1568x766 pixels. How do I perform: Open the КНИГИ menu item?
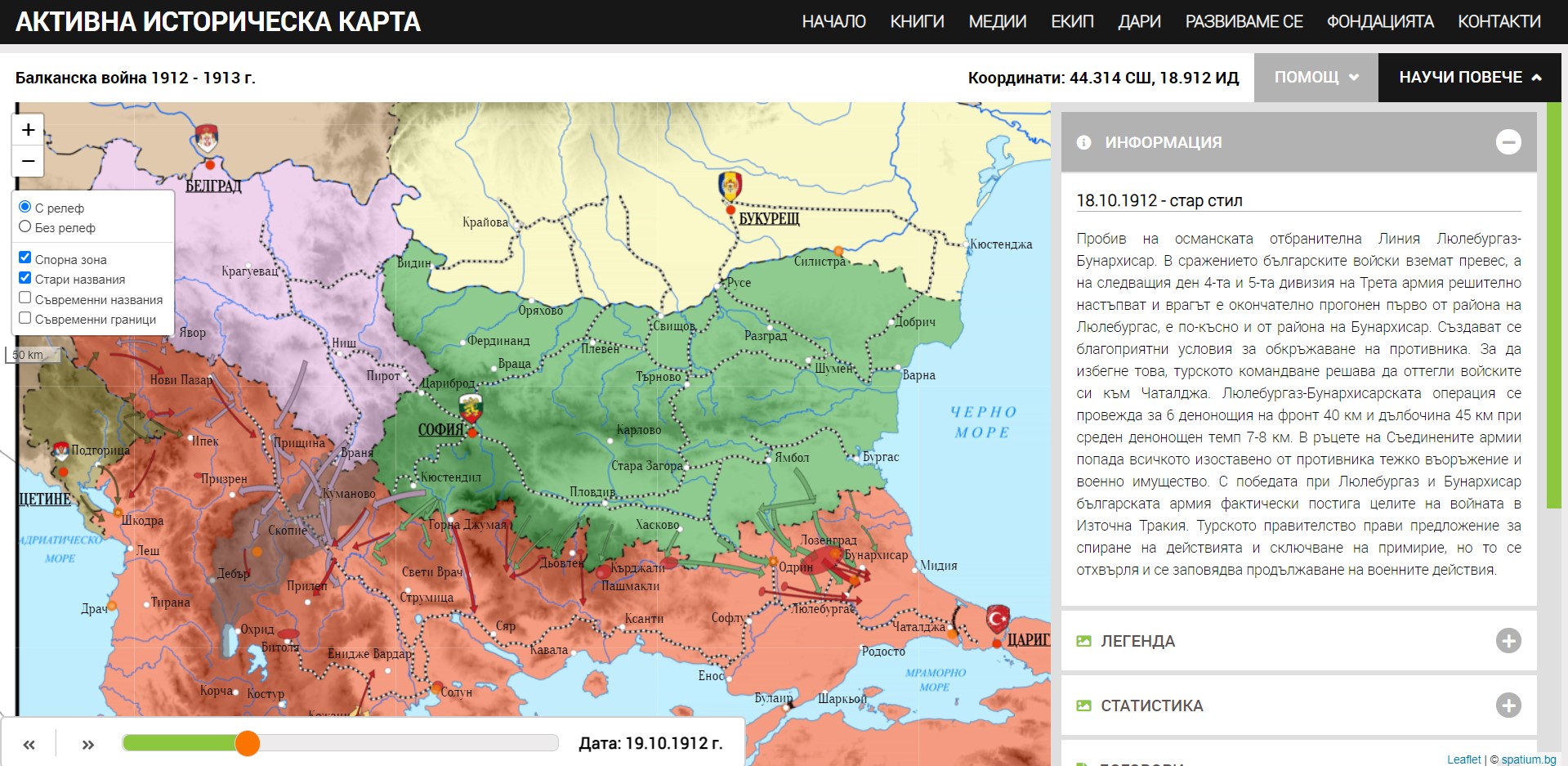pos(917,22)
